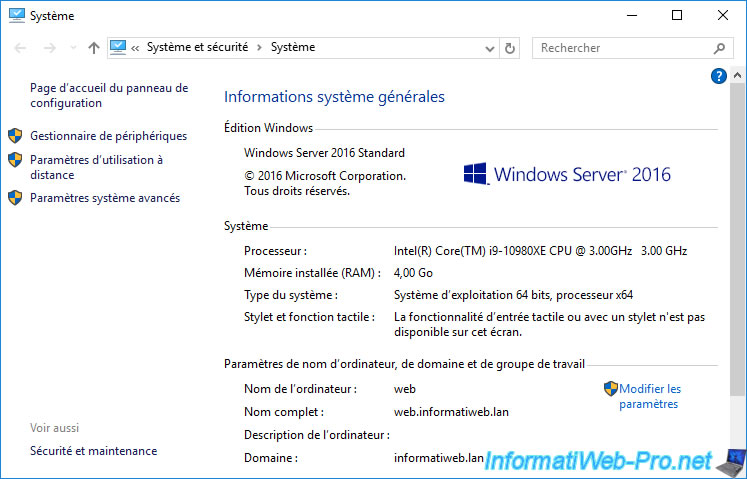This screenshot has width=747, height=479.
Task: Click shield icon beside Paramètres d'utilisation à distance
Action: [x=15, y=160]
